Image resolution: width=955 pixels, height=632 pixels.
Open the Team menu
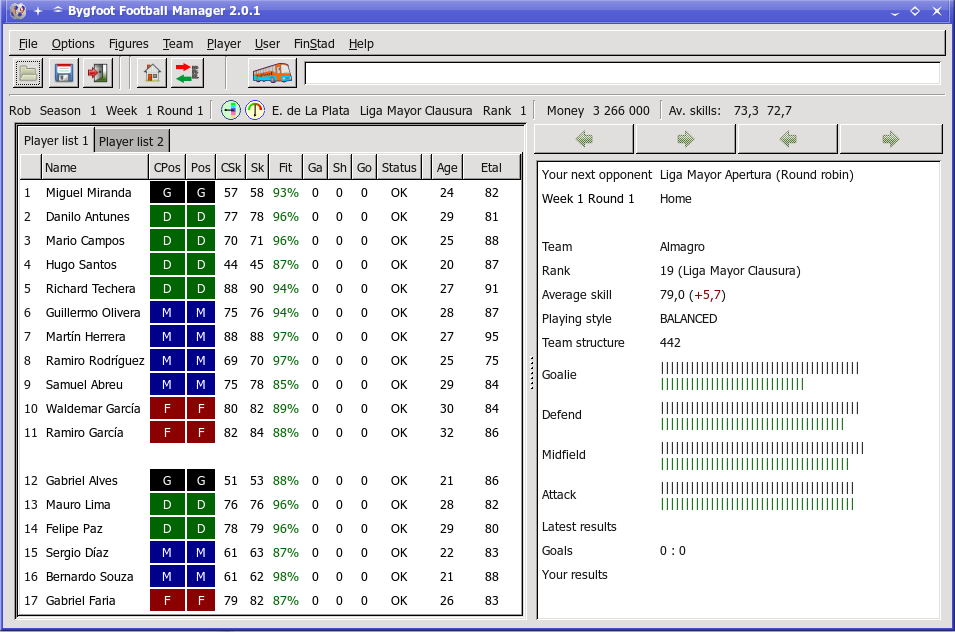click(x=178, y=44)
